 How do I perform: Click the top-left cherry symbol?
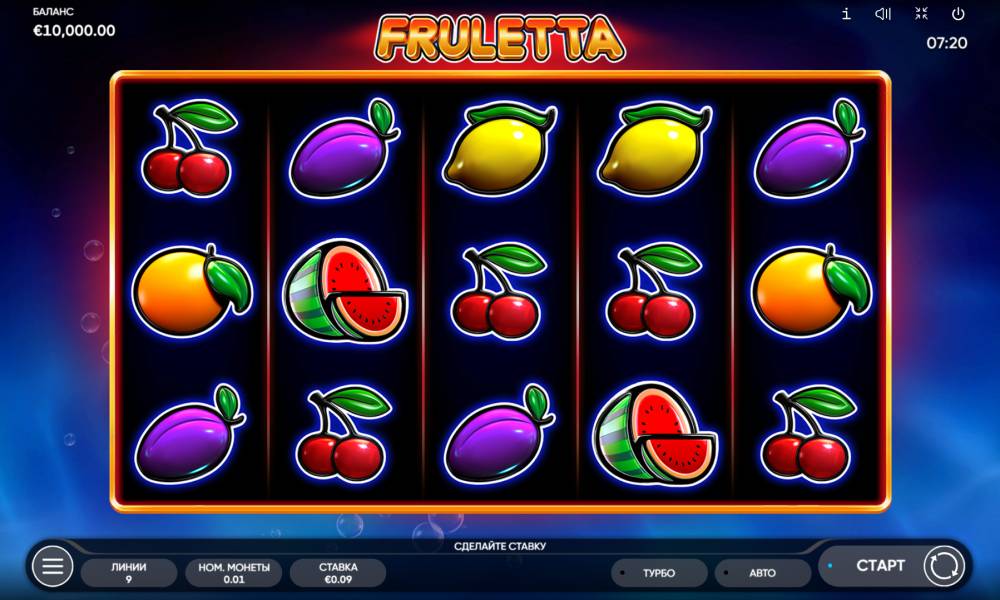point(188,148)
